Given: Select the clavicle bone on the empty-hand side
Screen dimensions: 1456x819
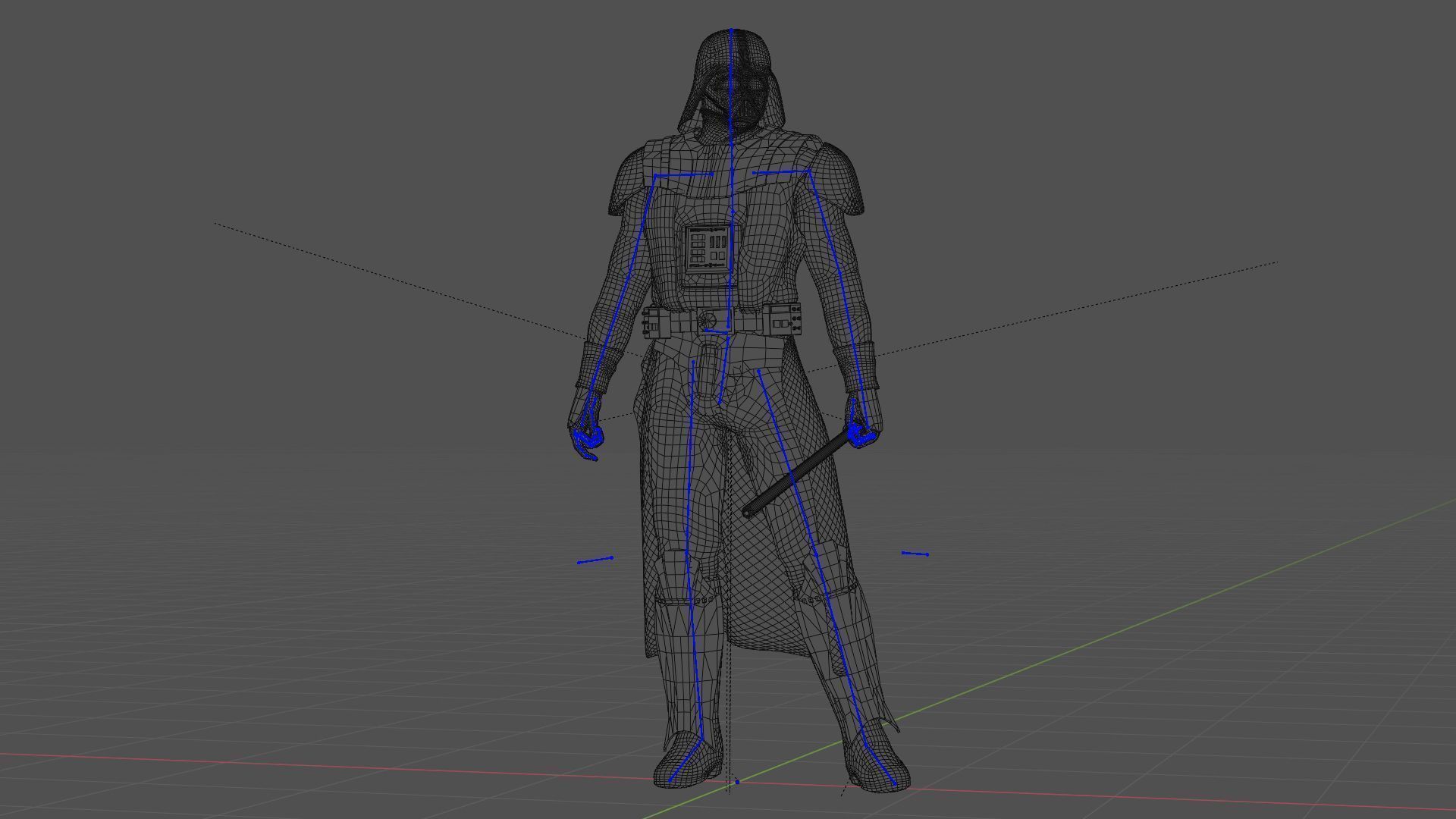Looking at the screenshot, I should coord(683,175).
